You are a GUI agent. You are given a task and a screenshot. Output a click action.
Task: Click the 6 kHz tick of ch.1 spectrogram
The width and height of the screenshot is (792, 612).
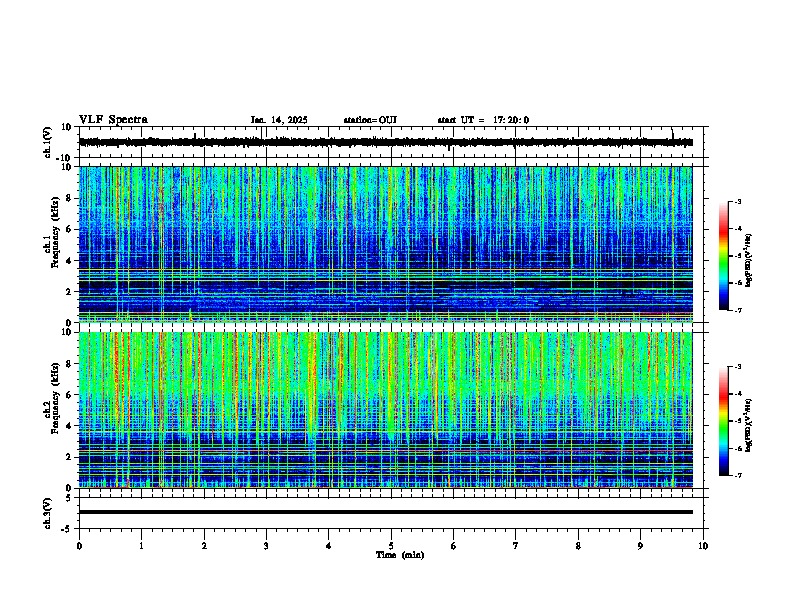[x=70, y=229]
